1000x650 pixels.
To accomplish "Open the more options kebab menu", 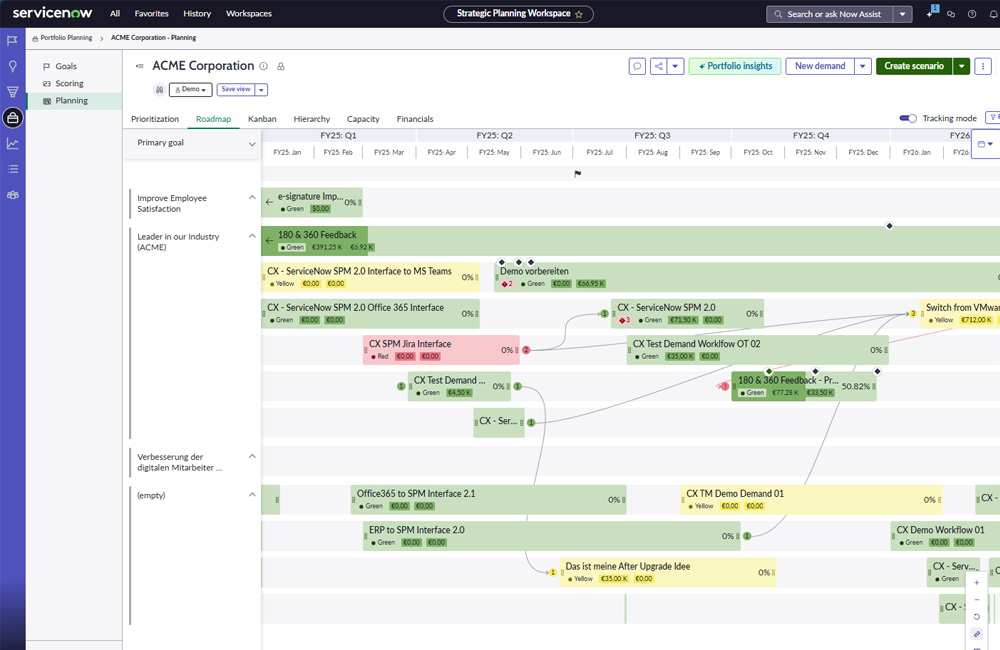I will pyautogui.click(x=983, y=66).
